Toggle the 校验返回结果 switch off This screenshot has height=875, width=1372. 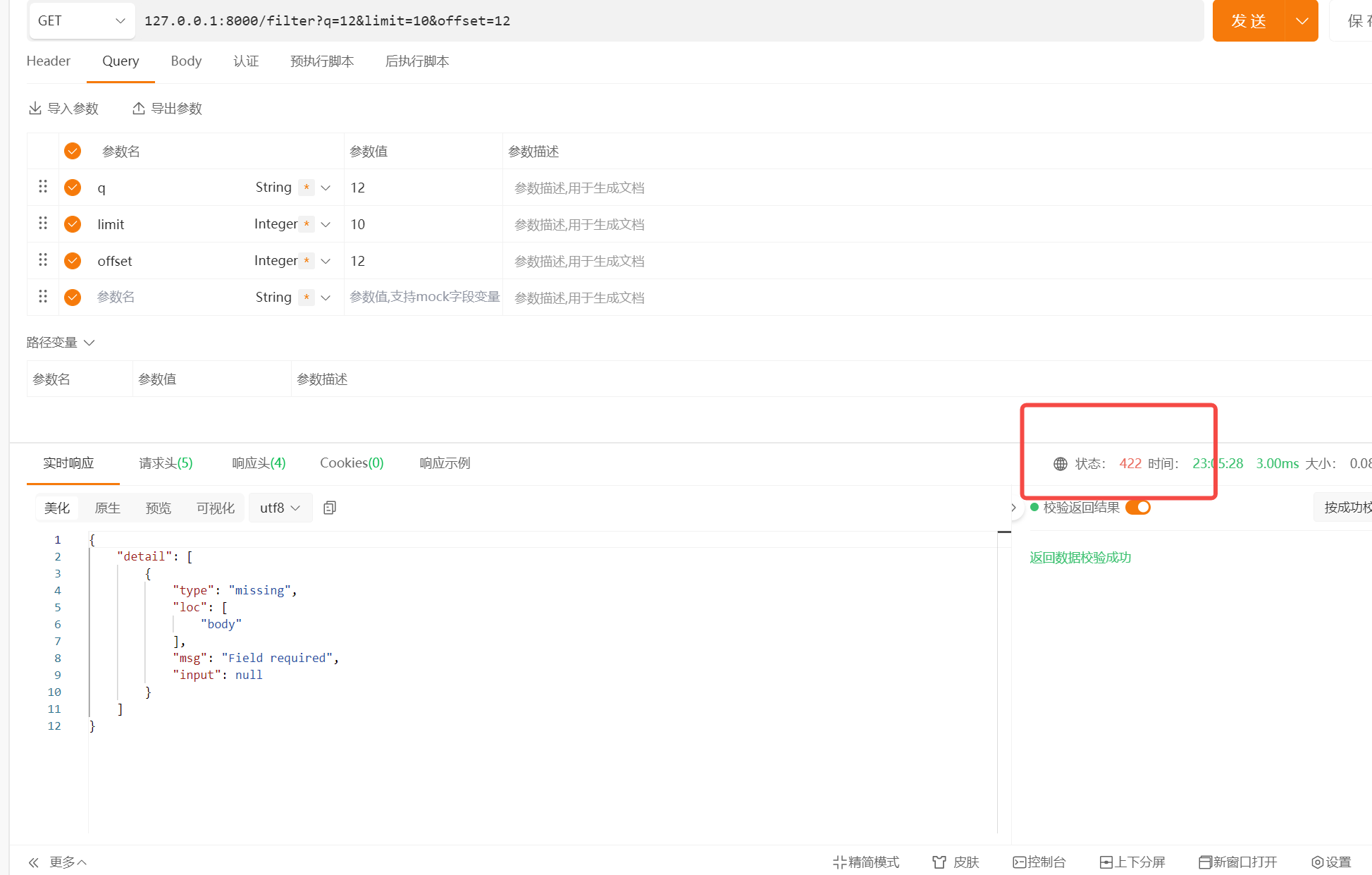1137,507
